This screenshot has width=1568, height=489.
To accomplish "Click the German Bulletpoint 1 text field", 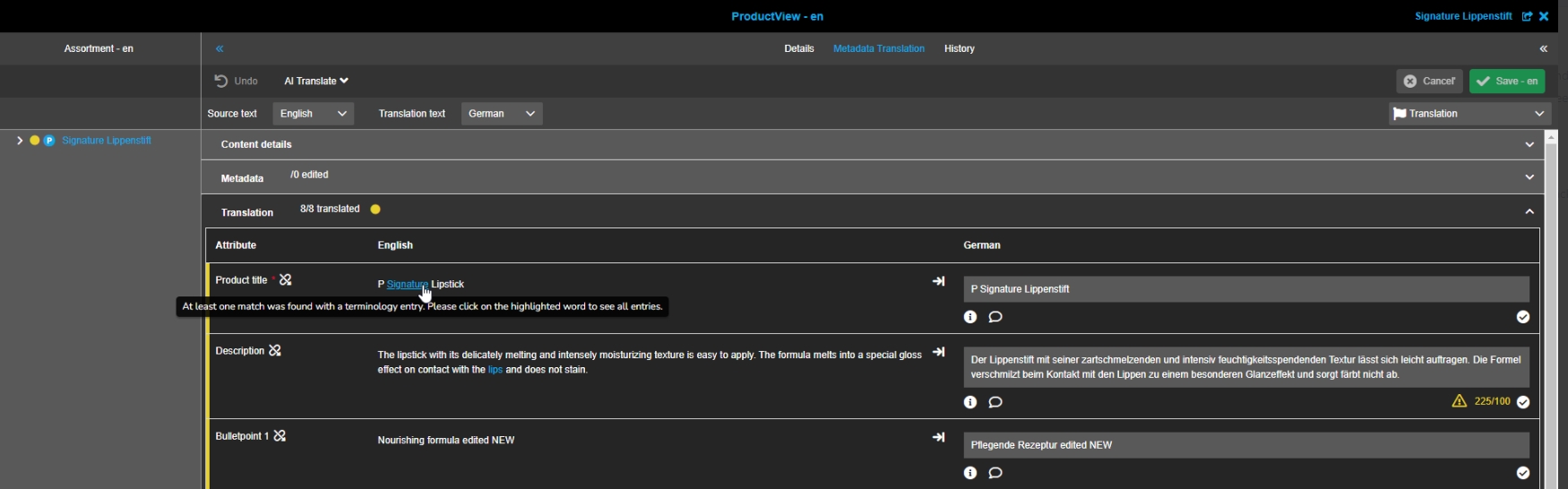I will click(x=1245, y=445).
